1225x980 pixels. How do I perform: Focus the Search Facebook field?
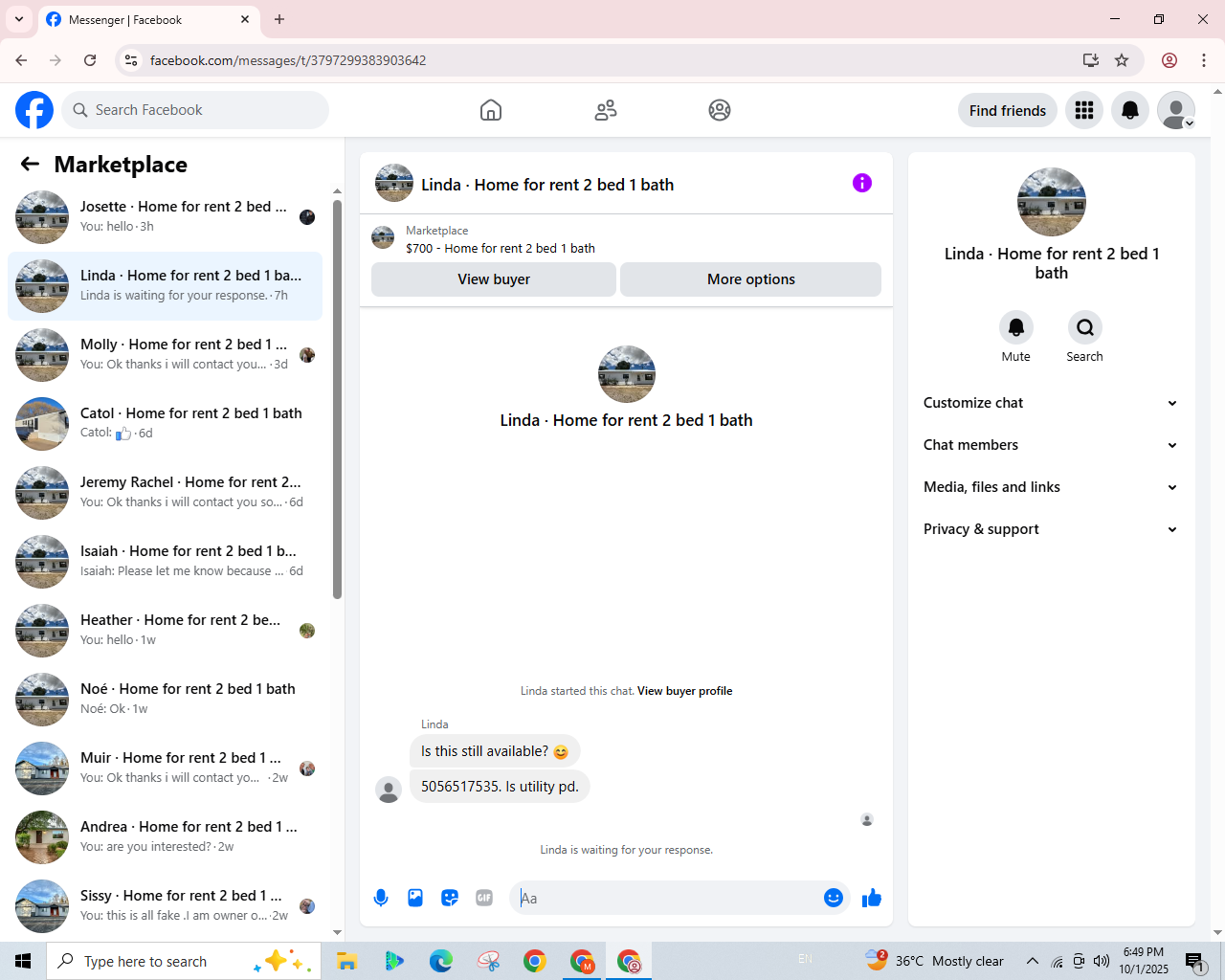(195, 110)
